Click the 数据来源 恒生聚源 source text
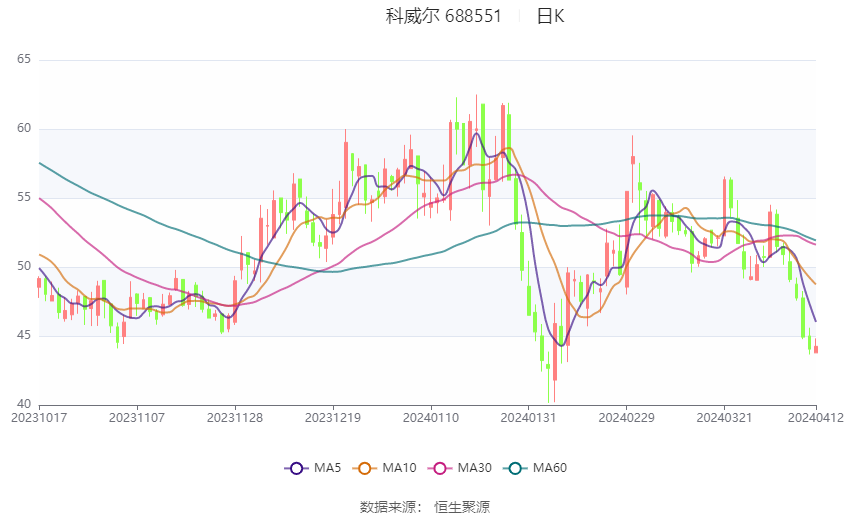 point(425,507)
